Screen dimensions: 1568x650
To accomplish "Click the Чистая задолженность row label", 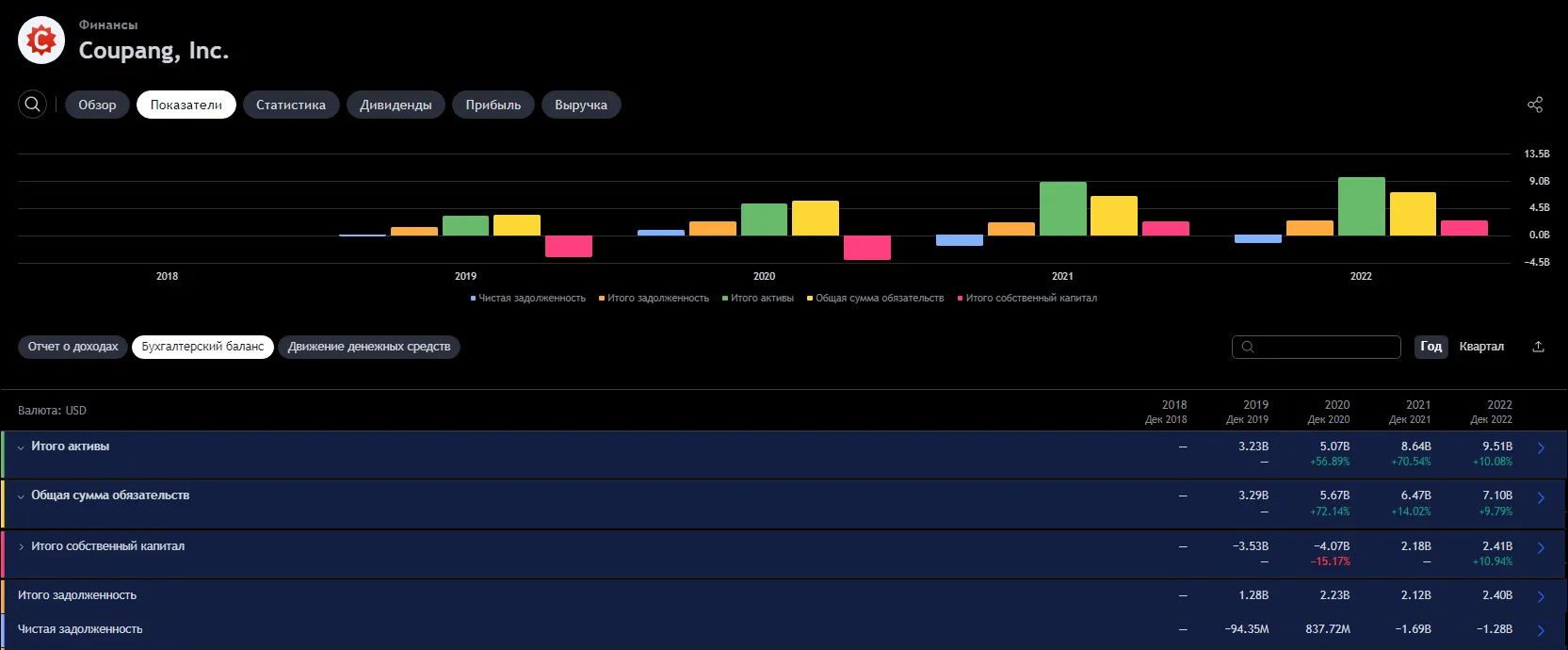I will click(x=80, y=629).
